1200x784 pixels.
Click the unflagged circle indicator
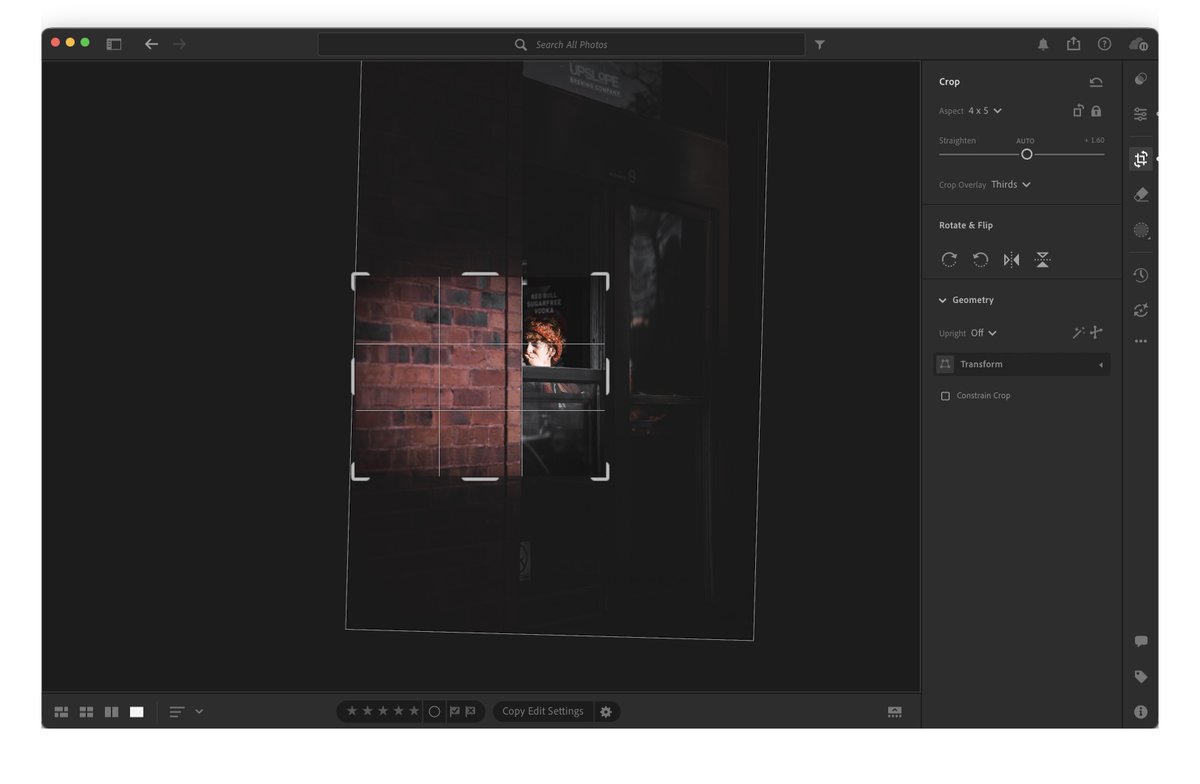tap(434, 712)
